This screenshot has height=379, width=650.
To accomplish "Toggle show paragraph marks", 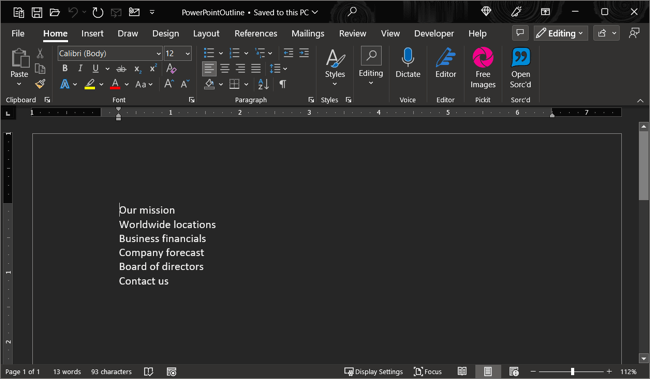I will (x=282, y=84).
